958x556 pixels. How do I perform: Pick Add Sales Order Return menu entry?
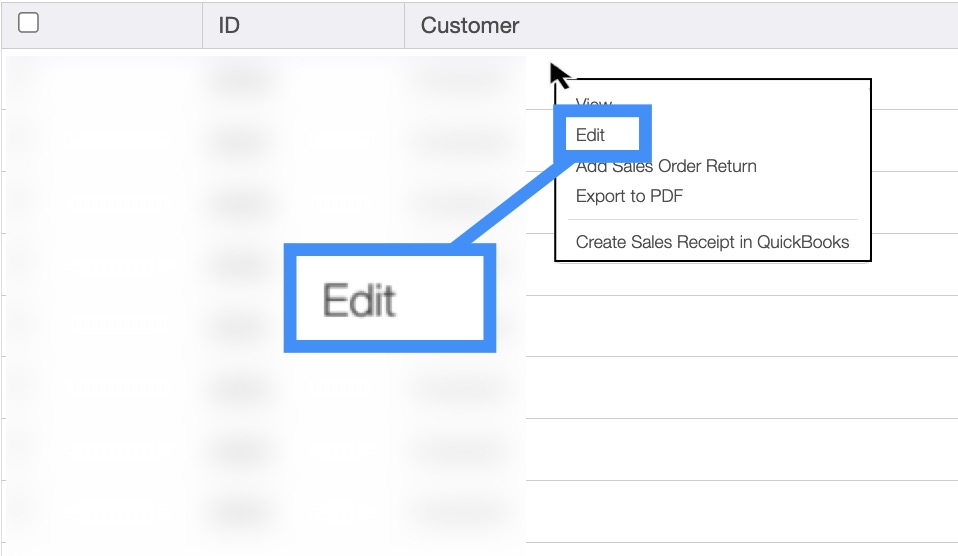click(x=666, y=166)
